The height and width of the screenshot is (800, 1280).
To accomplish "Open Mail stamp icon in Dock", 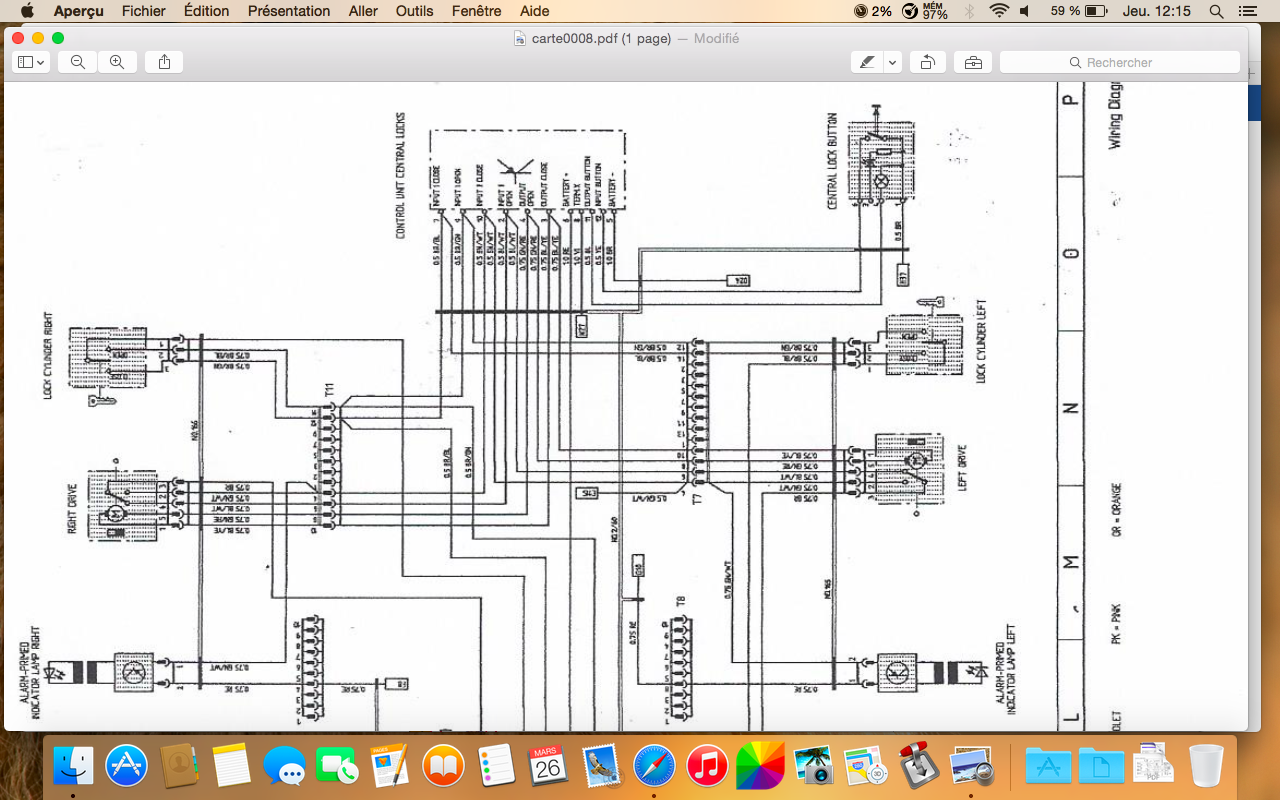I will [x=602, y=767].
